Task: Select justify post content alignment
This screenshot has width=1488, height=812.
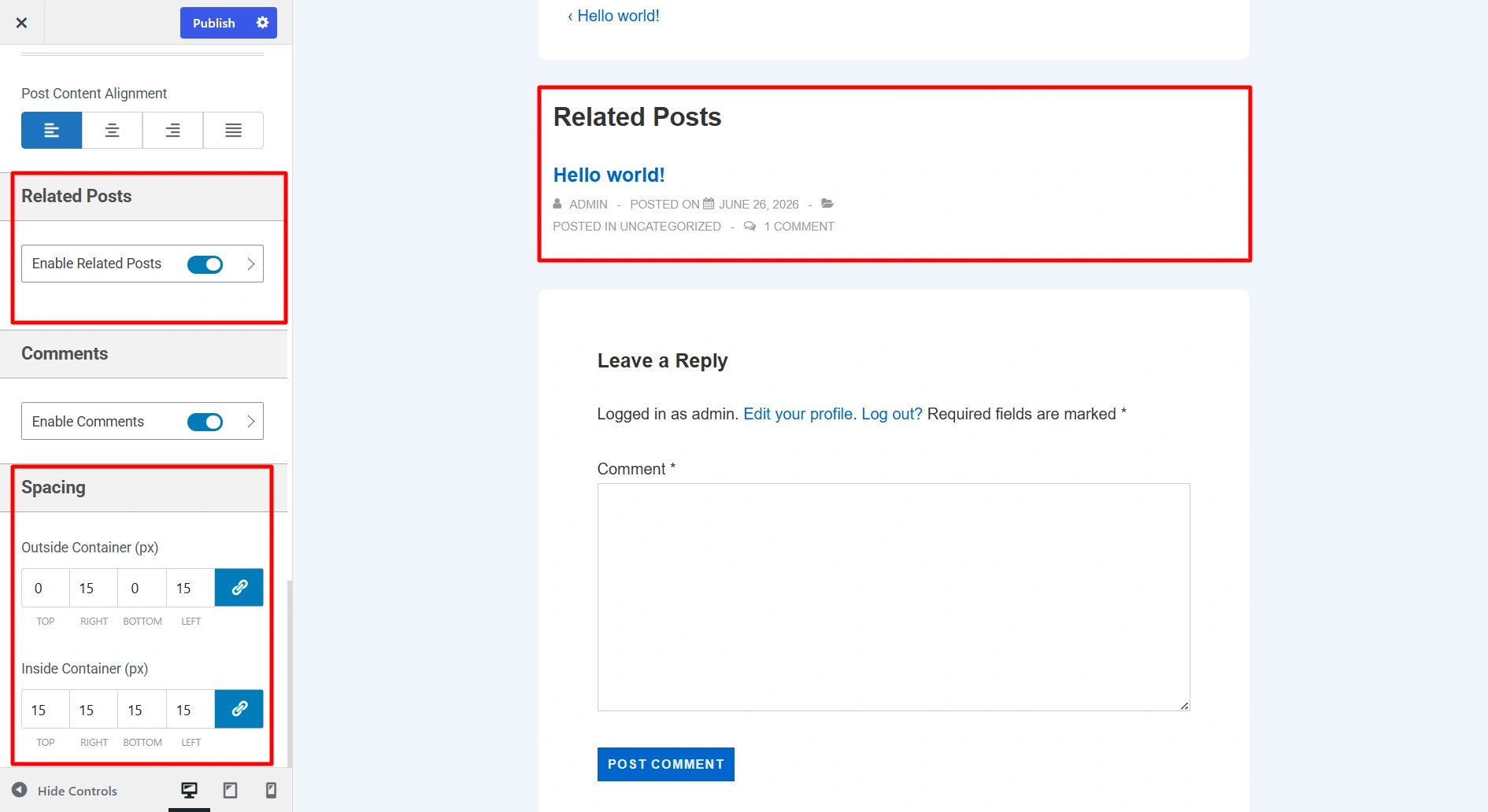Action: [233, 131]
